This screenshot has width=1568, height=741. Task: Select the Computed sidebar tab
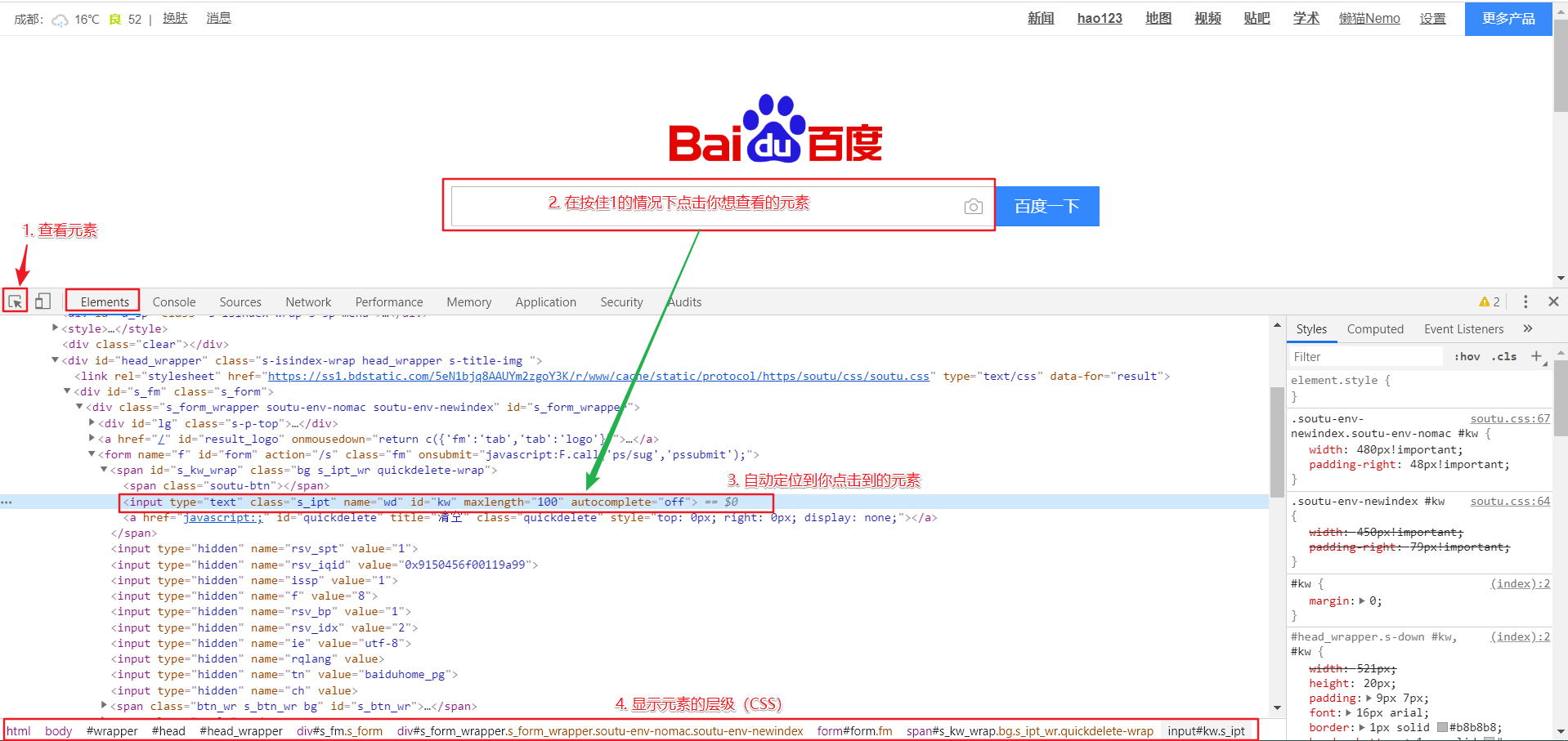[x=1375, y=328]
